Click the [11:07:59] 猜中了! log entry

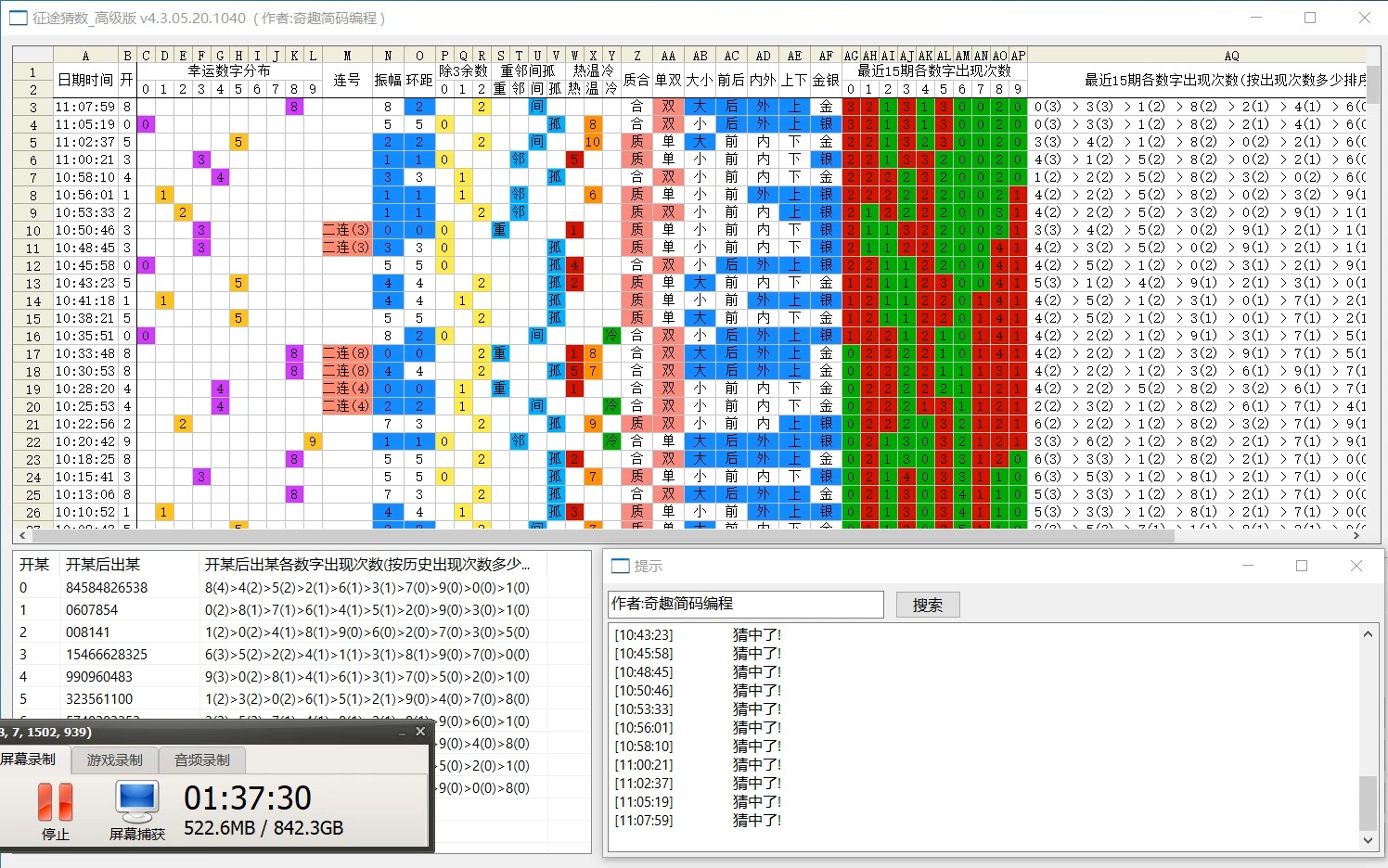tap(698, 821)
